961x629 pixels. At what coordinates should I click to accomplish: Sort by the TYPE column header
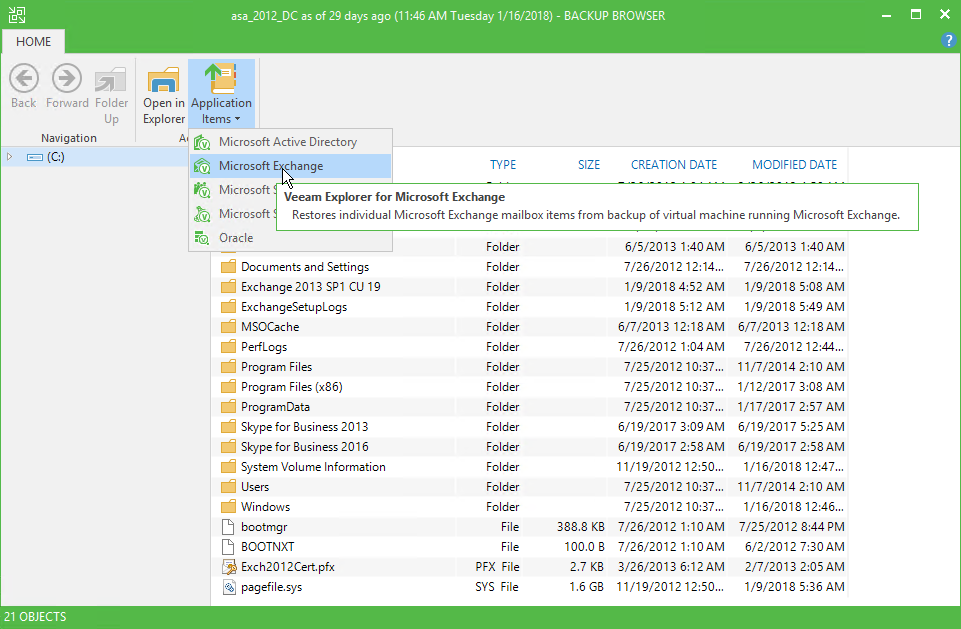(503, 164)
